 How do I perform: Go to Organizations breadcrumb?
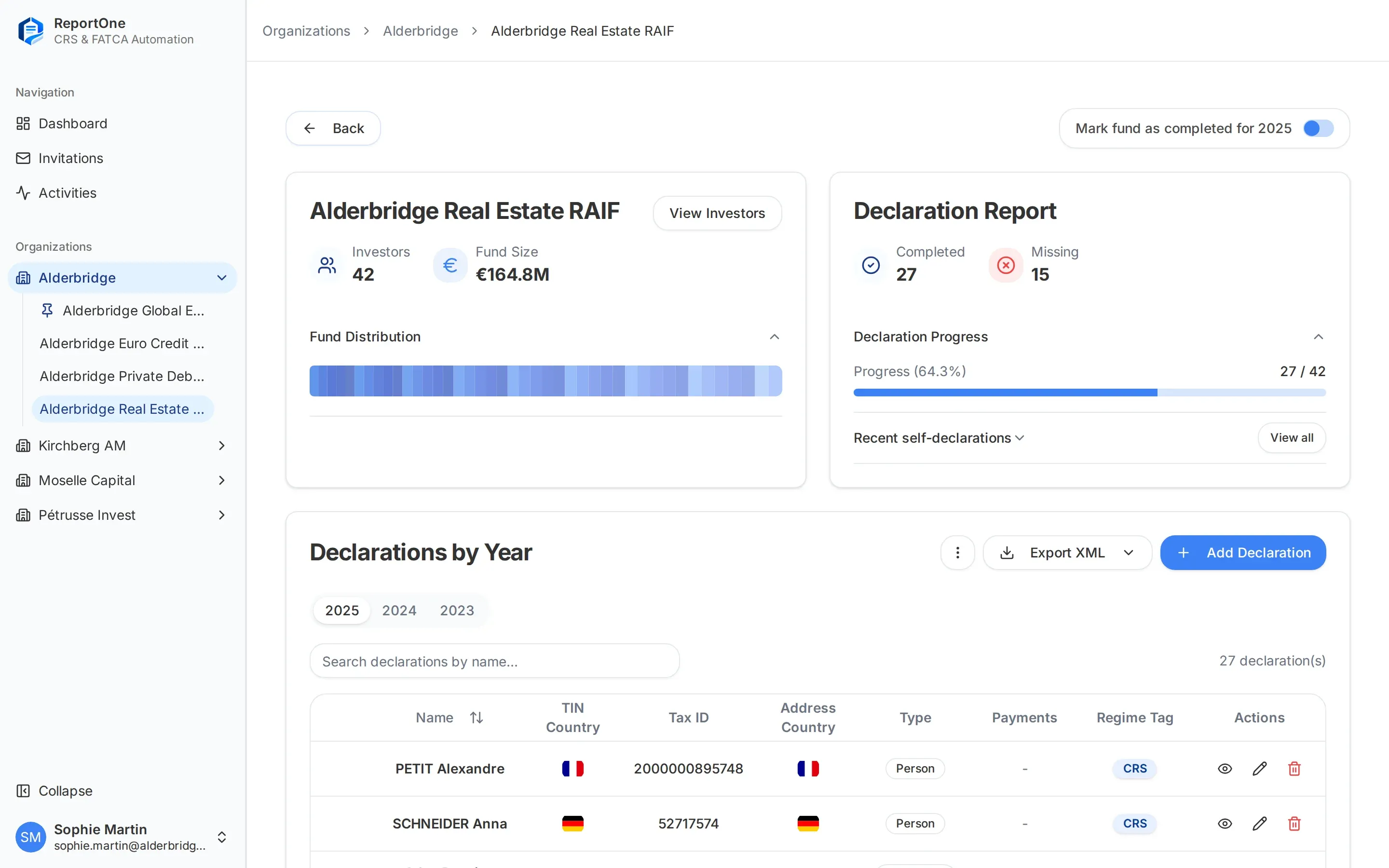click(306, 31)
